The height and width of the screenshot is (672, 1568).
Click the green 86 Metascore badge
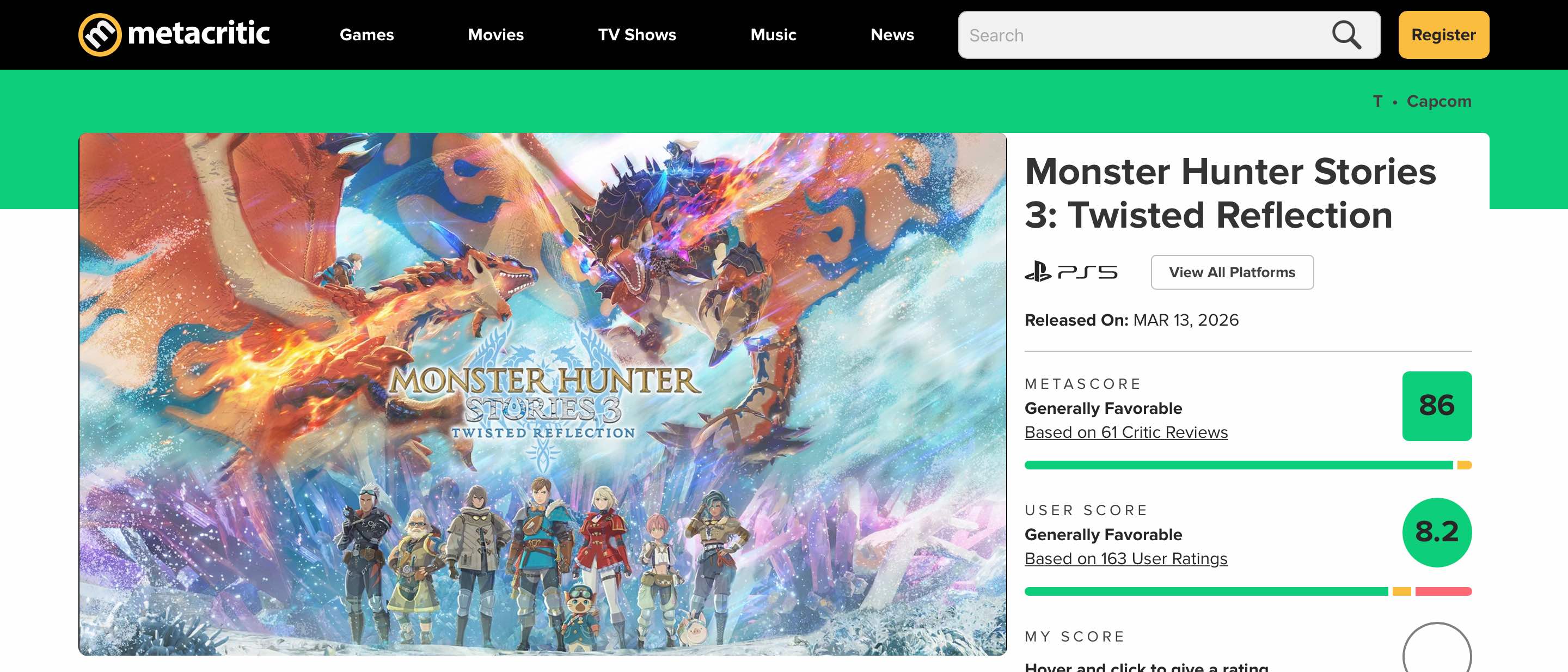1437,406
